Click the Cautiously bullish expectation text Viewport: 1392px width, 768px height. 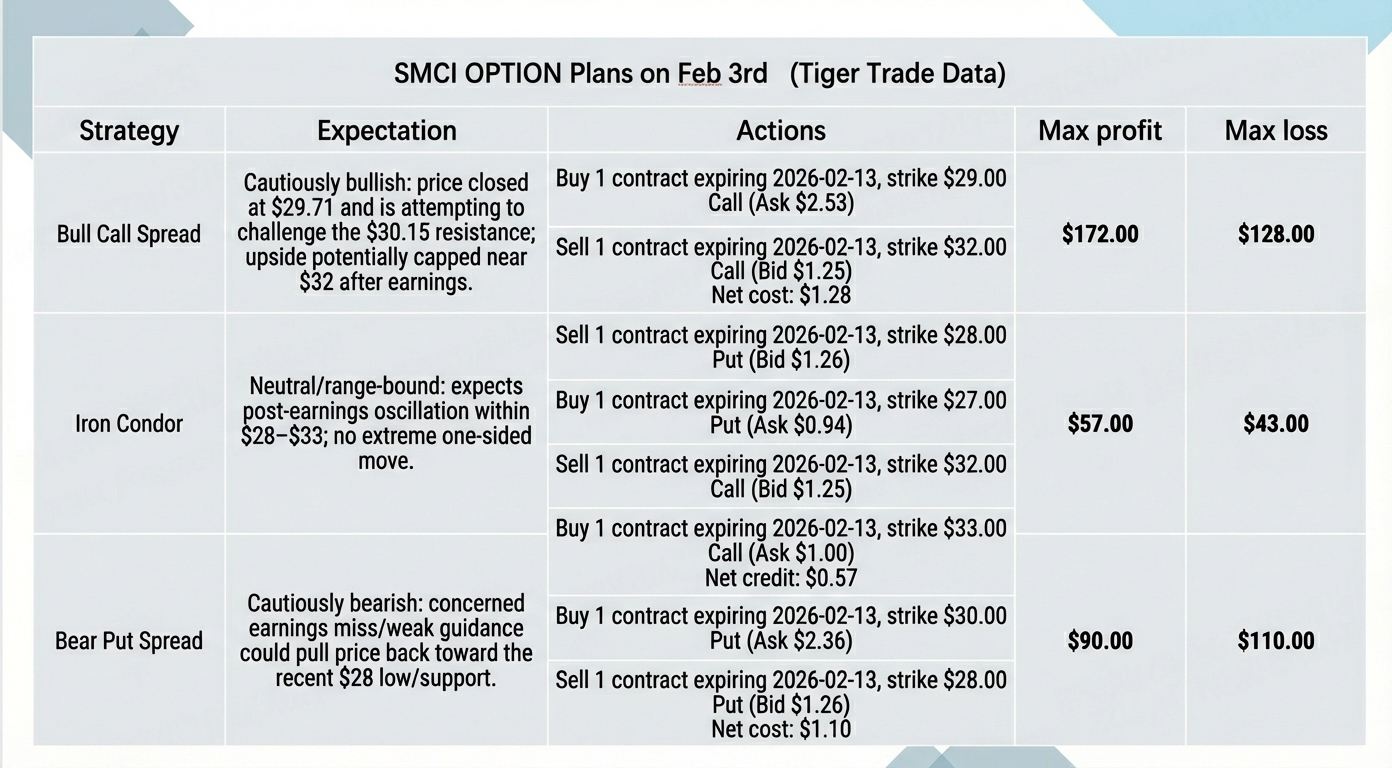pyautogui.click(x=386, y=233)
